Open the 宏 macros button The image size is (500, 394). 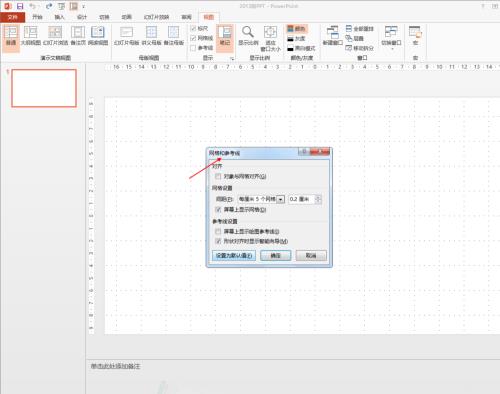pyautogui.click(x=415, y=36)
